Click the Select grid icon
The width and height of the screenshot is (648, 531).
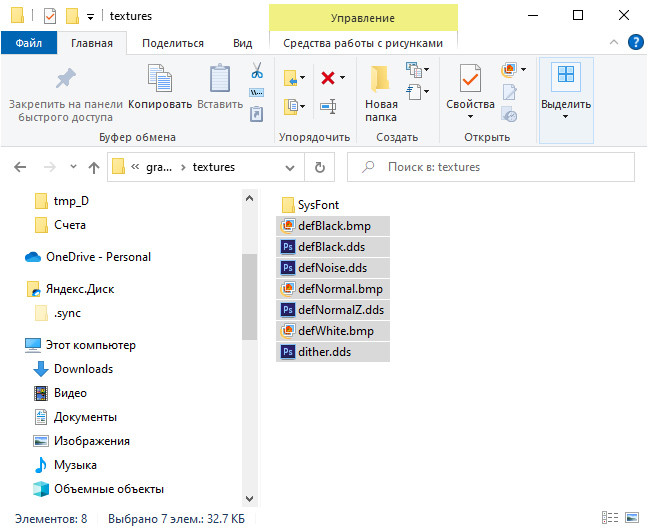tap(566, 75)
